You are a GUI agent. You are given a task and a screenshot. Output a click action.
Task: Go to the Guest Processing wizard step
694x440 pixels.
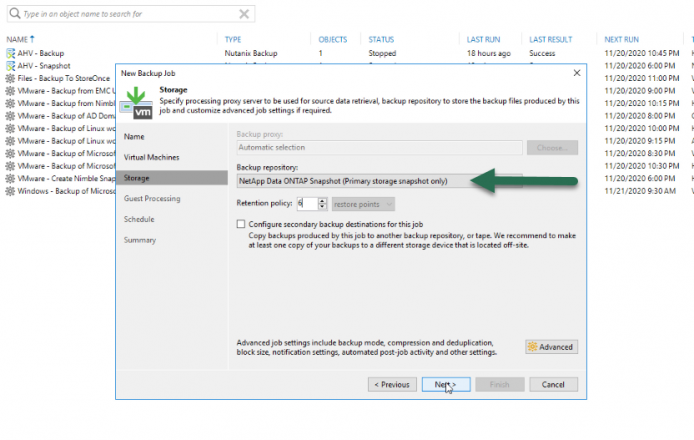(152, 199)
